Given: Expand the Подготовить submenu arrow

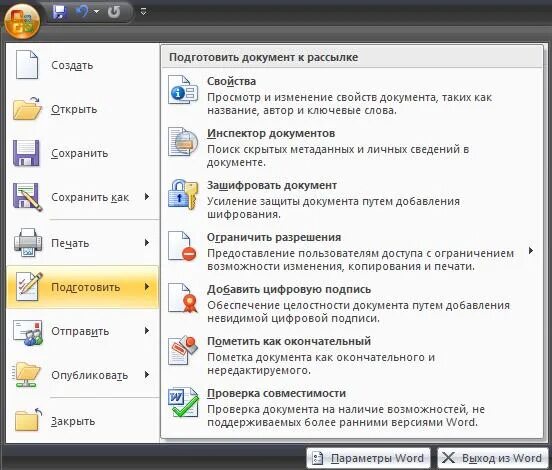Looking at the screenshot, I should [147, 287].
